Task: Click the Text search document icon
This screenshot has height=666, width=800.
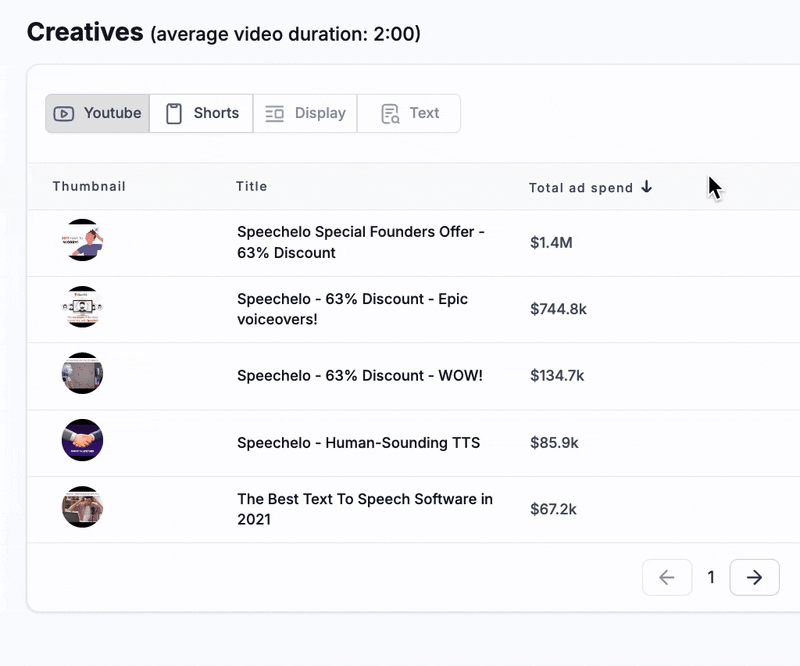Action: [x=390, y=114]
